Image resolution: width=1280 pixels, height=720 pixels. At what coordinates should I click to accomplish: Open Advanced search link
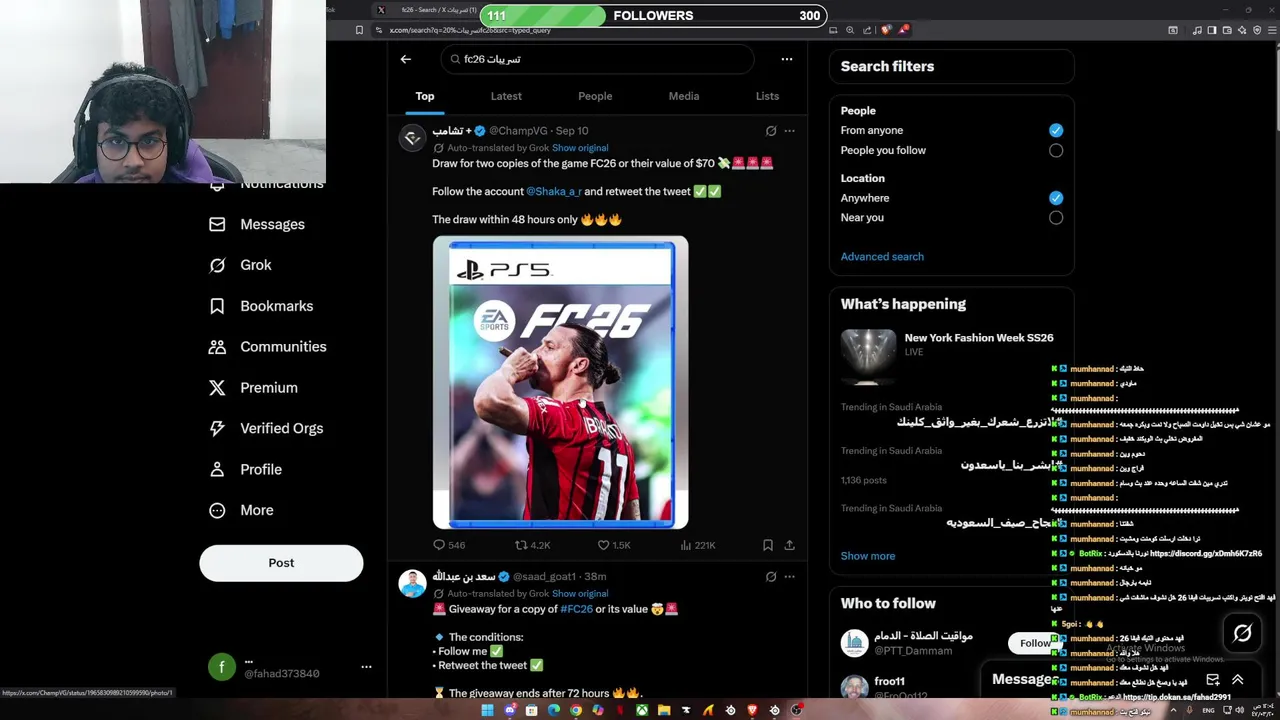tap(882, 257)
